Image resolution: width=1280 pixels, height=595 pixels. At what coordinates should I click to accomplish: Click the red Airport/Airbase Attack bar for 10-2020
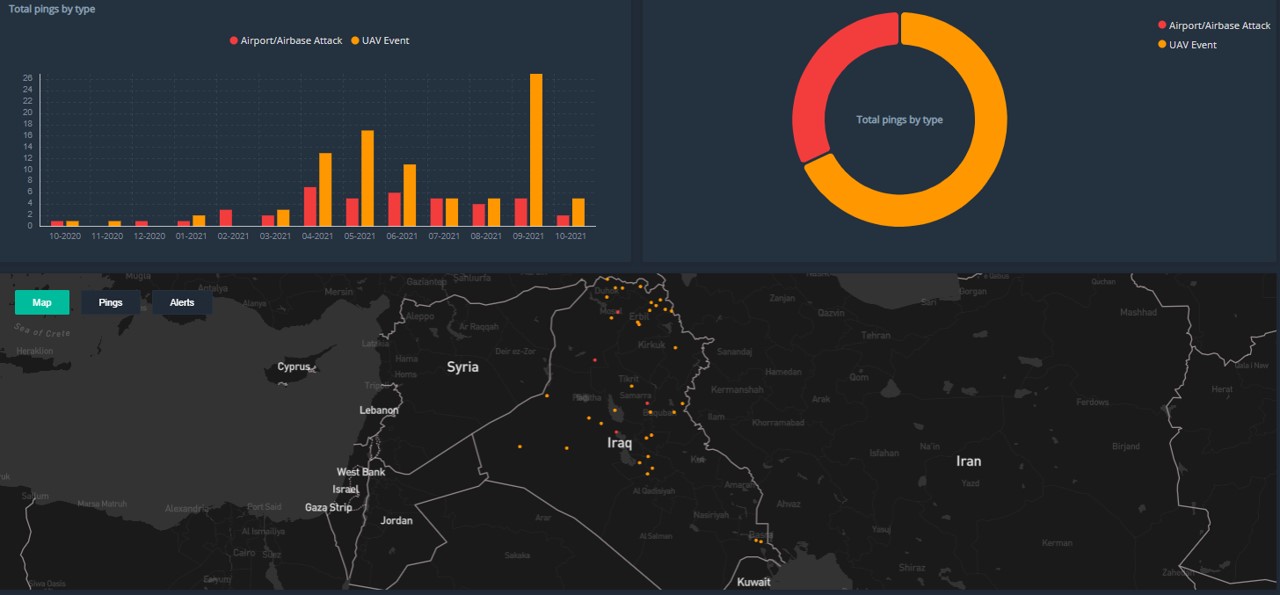click(57, 223)
